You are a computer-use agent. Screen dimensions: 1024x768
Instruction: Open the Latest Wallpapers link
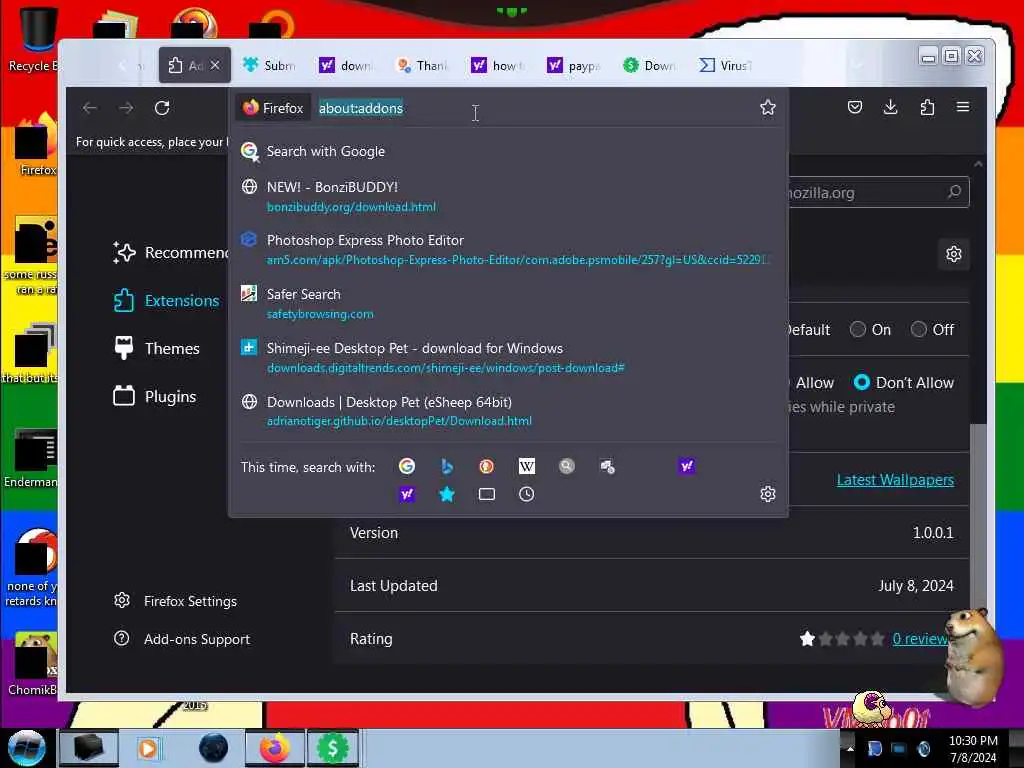895,479
